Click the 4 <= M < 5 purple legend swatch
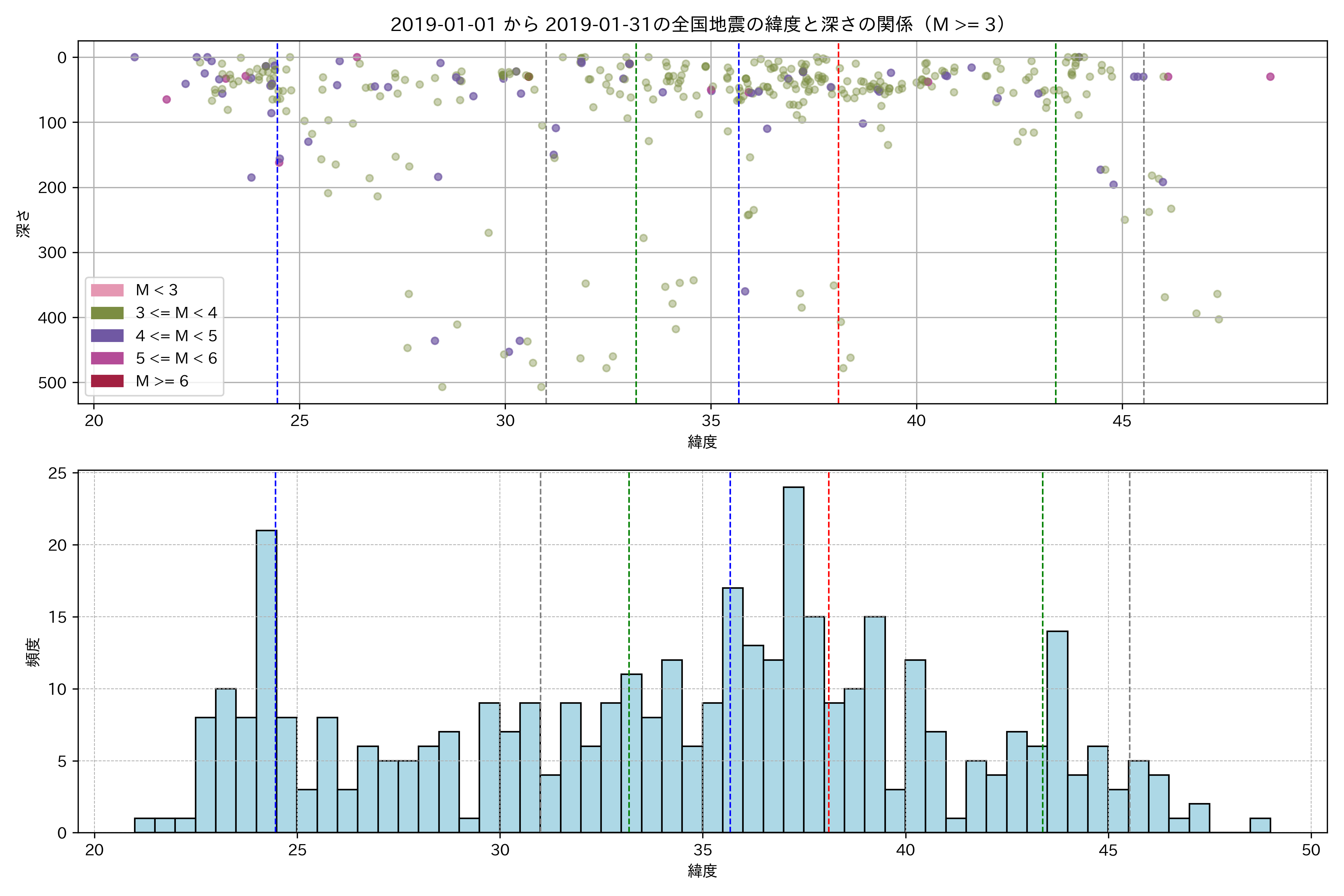This screenshot has width=1344, height=896. pyautogui.click(x=107, y=336)
